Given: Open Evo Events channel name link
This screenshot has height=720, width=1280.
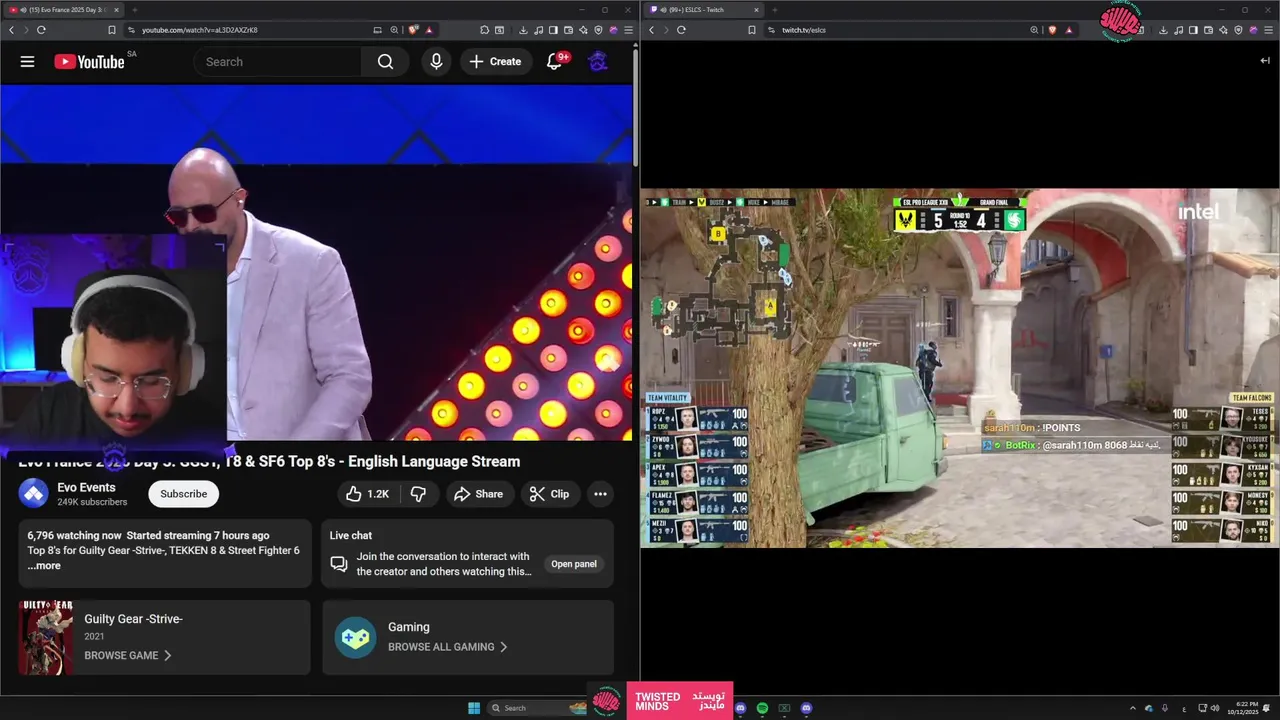Looking at the screenshot, I should [x=86, y=488].
